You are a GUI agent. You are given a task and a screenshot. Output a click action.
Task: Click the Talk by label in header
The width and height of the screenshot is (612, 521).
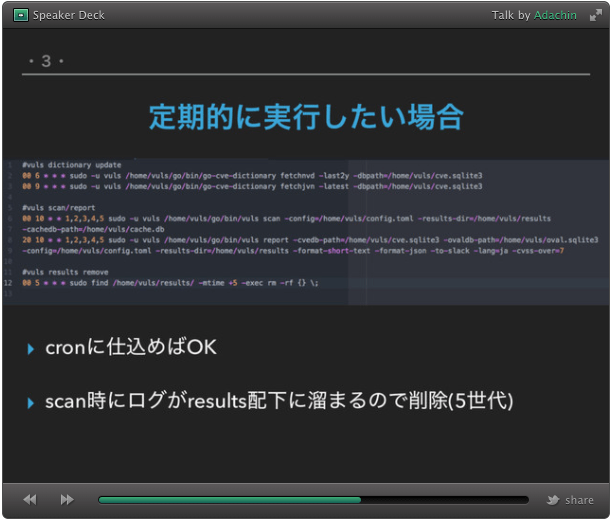pos(510,15)
